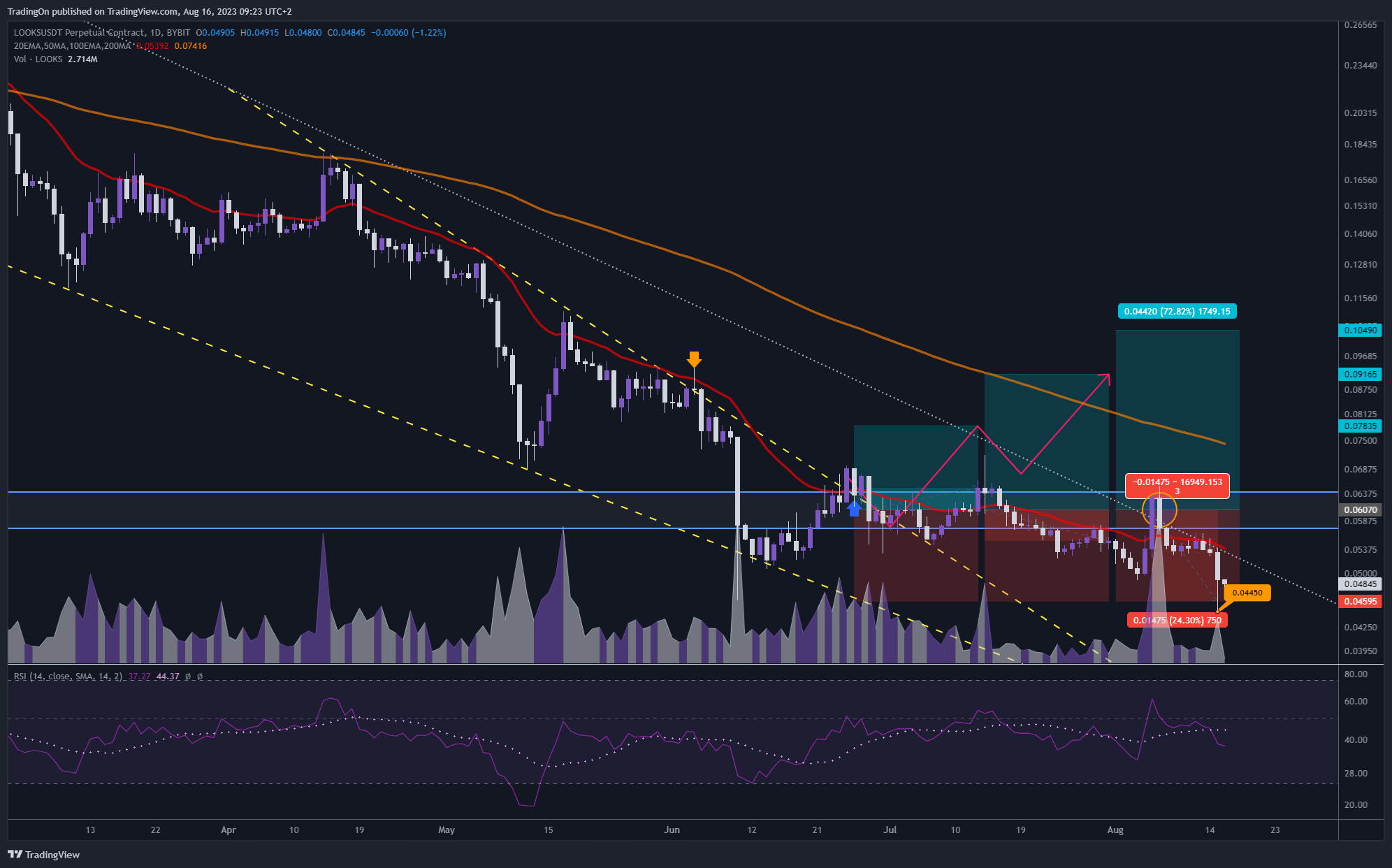1392x868 pixels.
Task: Click the orange 0.04450 price callout
Action: pyautogui.click(x=1247, y=593)
